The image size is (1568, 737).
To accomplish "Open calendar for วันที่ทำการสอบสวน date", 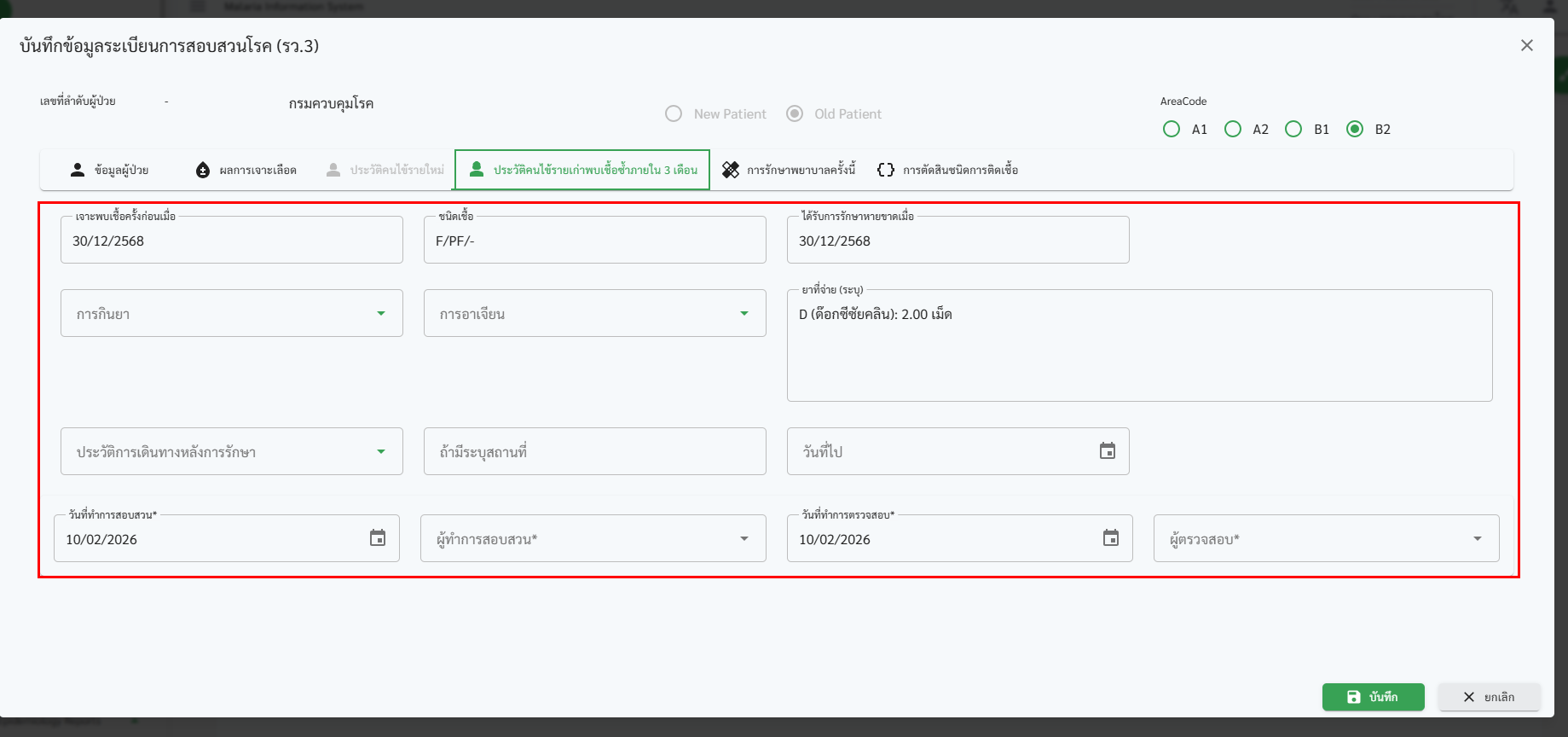I will [x=377, y=538].
